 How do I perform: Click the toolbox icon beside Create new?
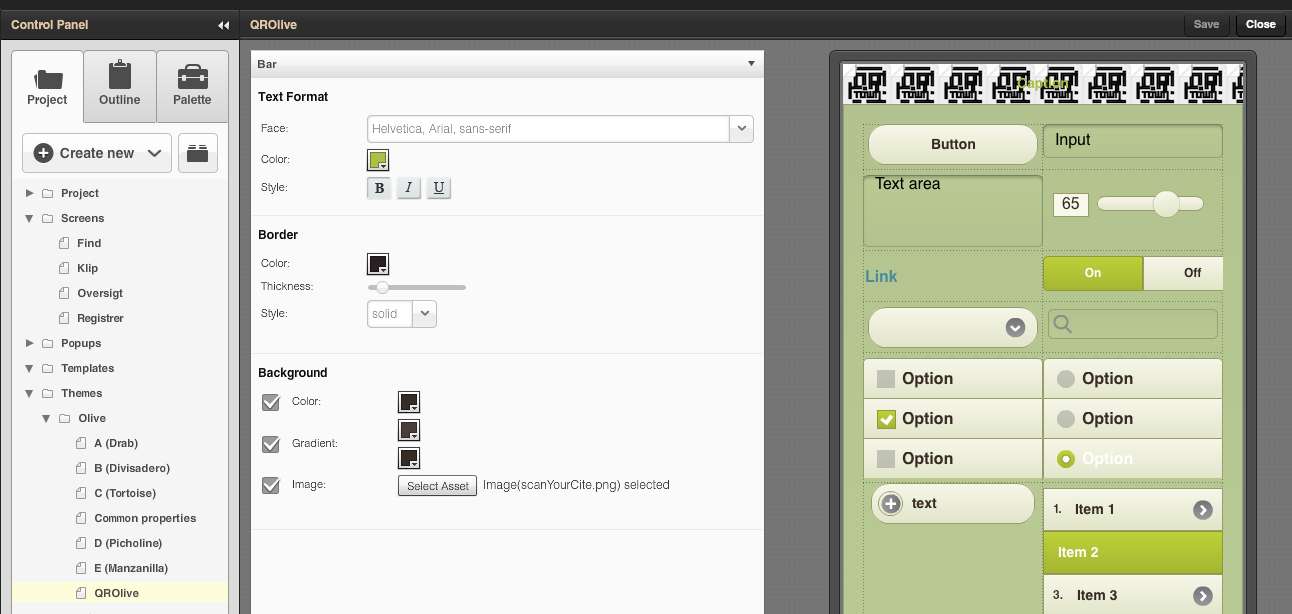coord(198,153)
